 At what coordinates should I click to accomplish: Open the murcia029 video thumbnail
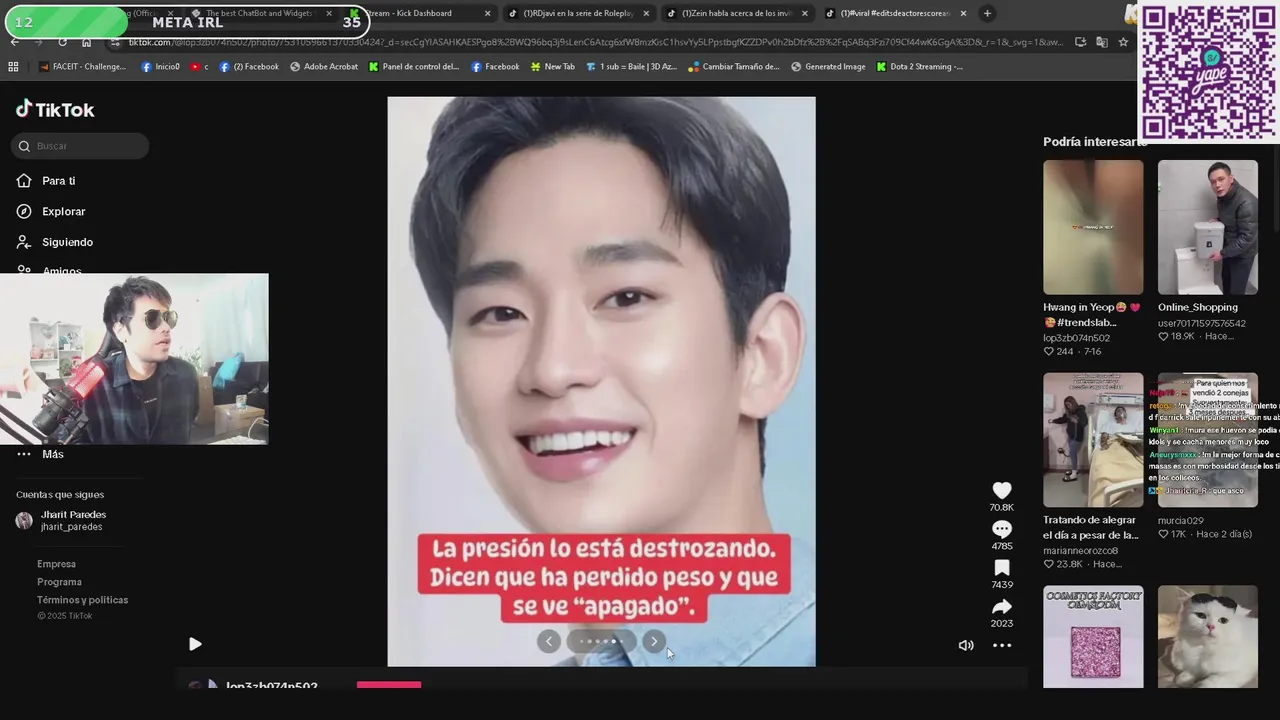[1208, 440]
